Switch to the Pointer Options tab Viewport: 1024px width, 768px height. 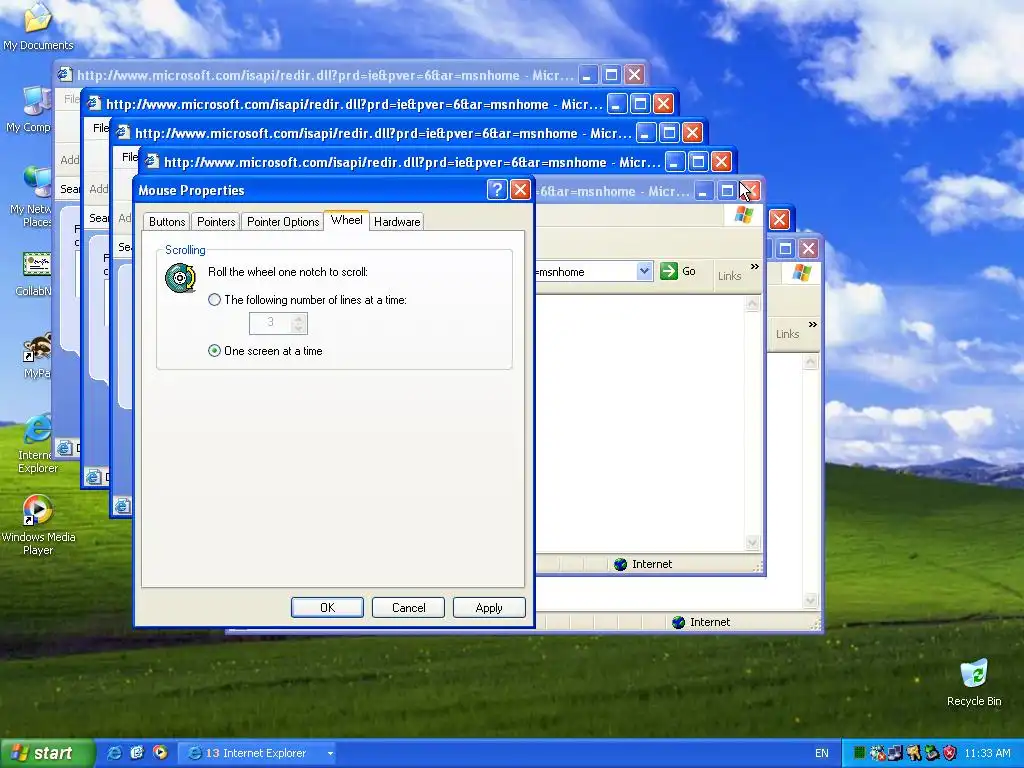coord(283,221)
